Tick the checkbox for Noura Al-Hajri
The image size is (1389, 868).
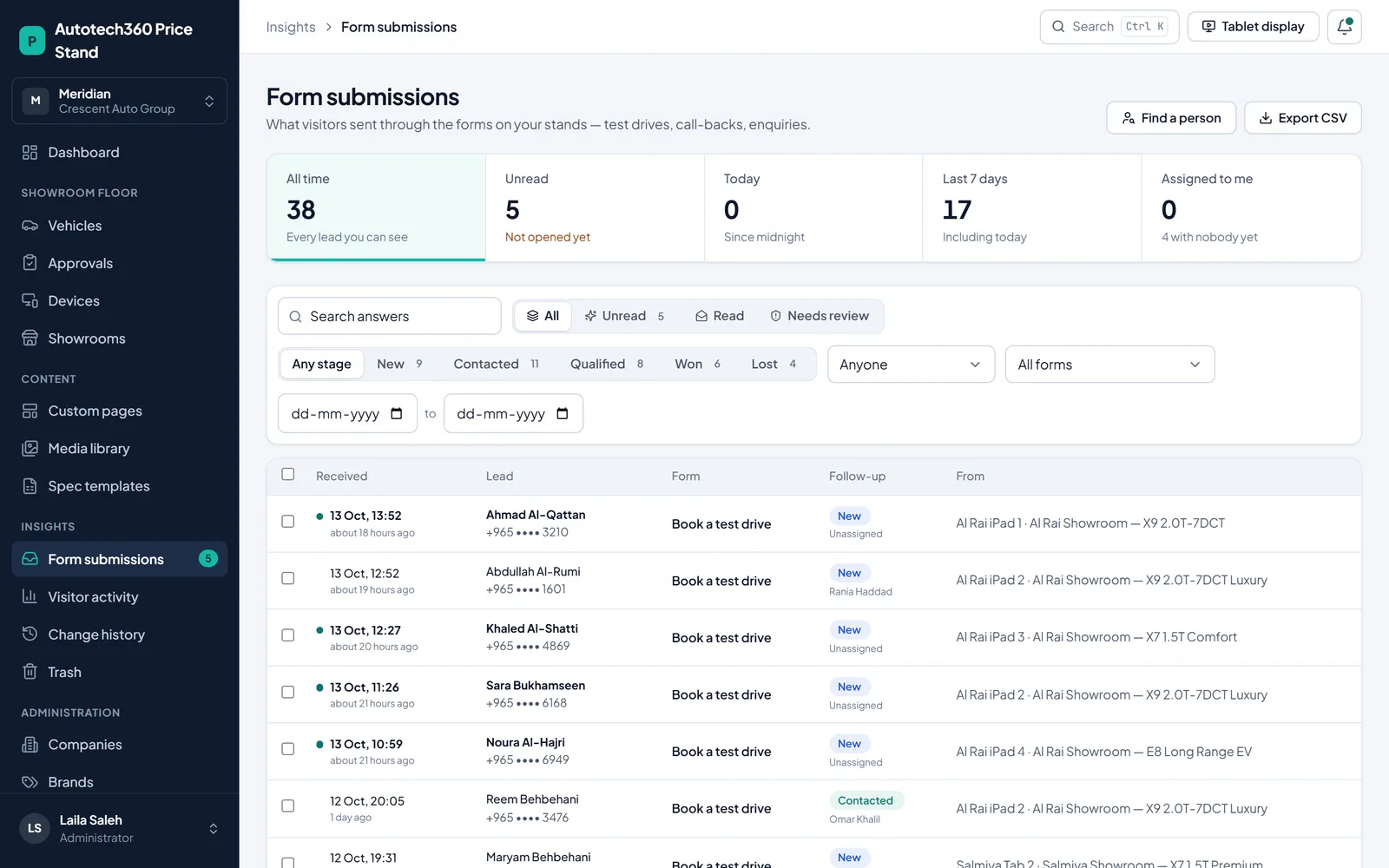click(x=288, y=749)
